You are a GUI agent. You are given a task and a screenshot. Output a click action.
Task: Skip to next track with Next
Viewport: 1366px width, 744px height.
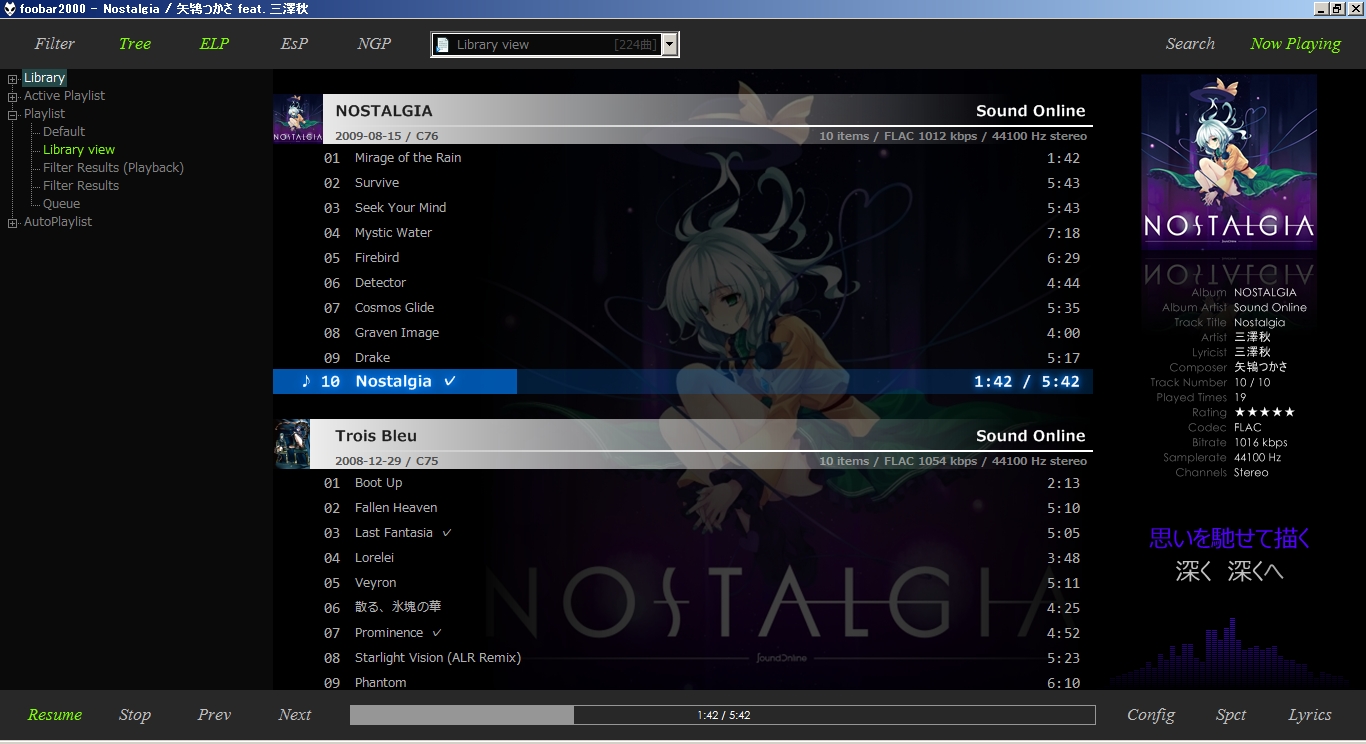pos(295,715)
